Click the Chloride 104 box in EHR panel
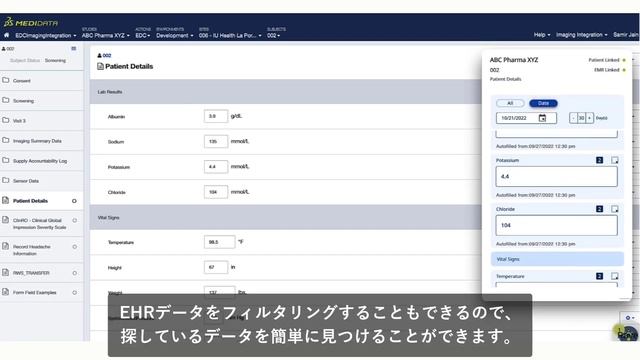 click(x=556, y=225)
